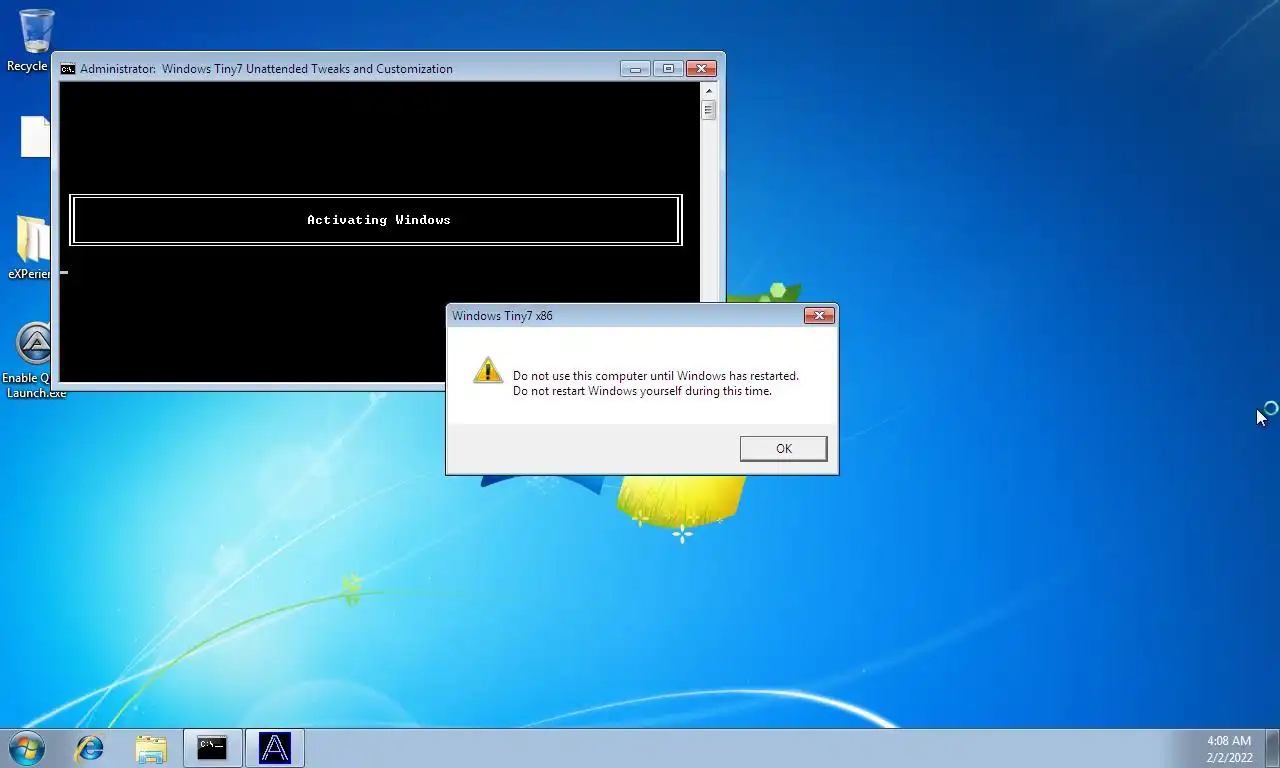The height and width of the screenshot is (768, 1280).
Task: Switch to the command prompt taskbar button
Action: pyautogui.click(x=212, y=748)
